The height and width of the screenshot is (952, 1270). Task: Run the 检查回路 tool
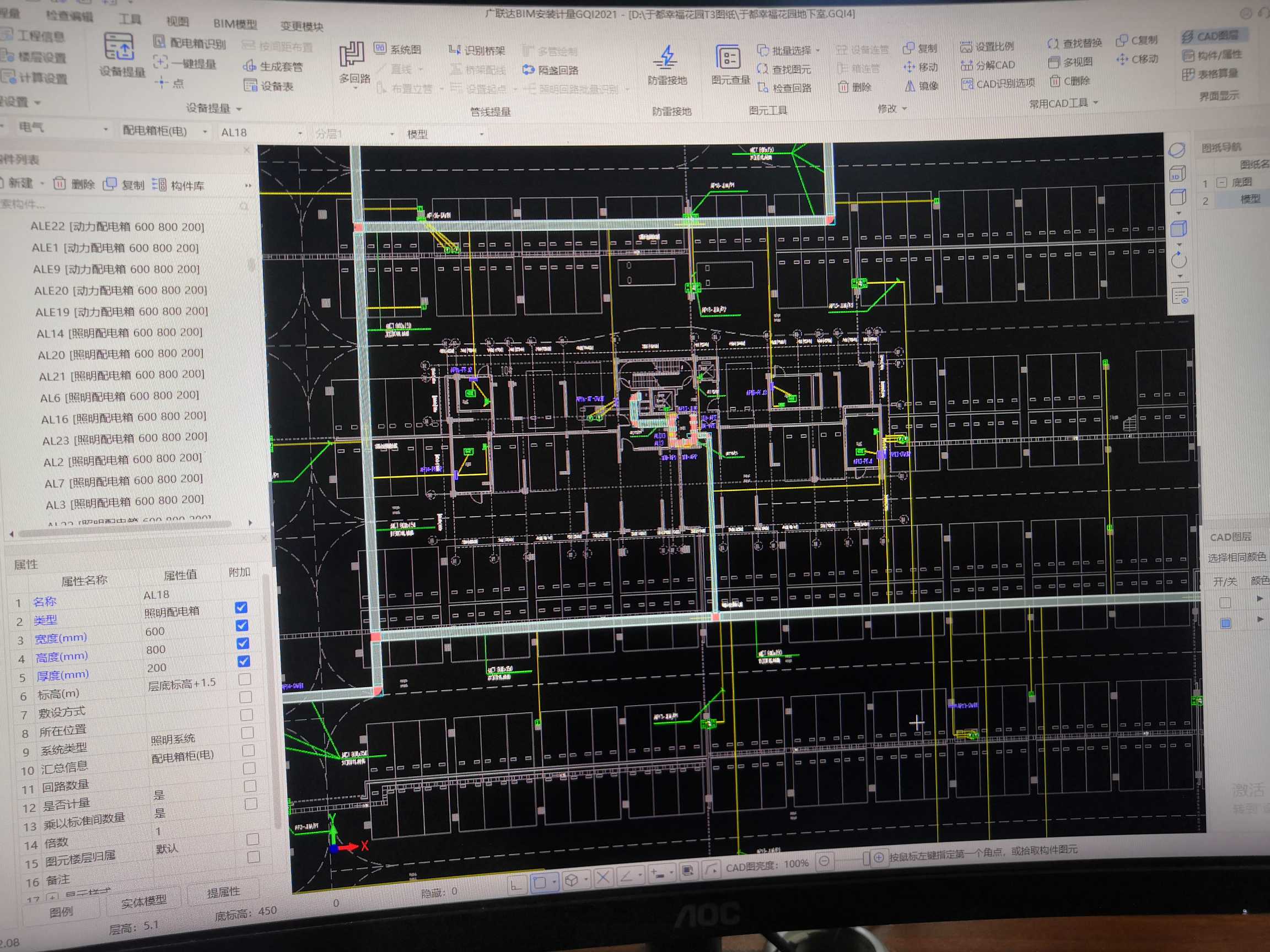(784, 88)
